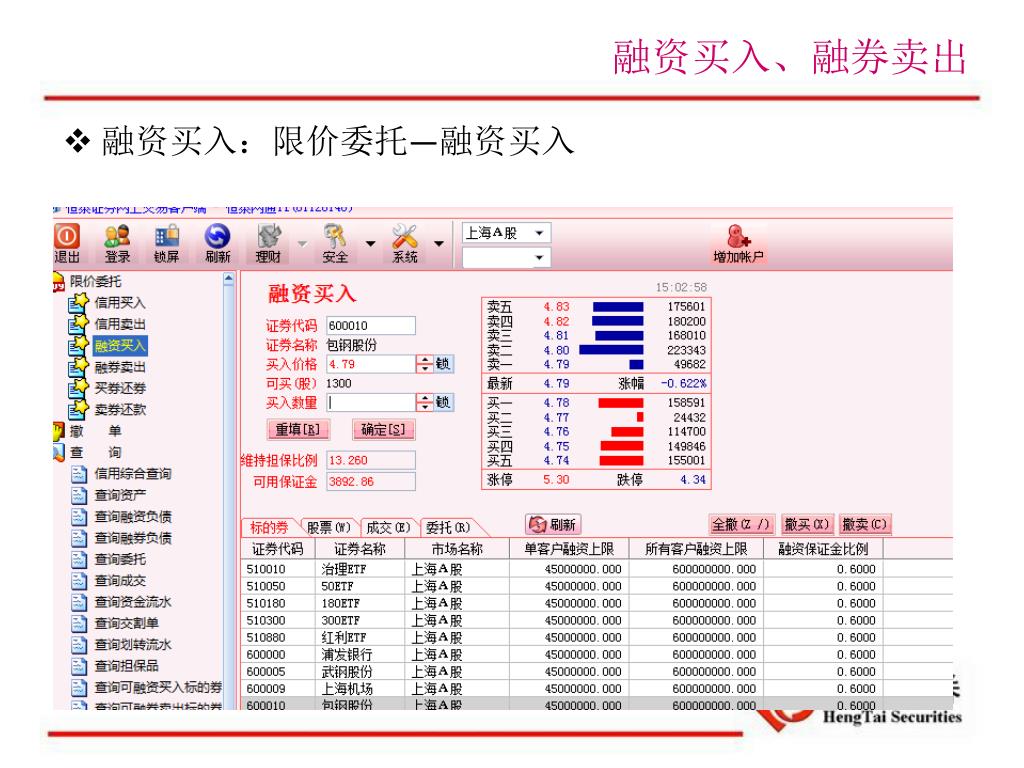Select the 510010 治理ETF table row

(x=597, y=569)
